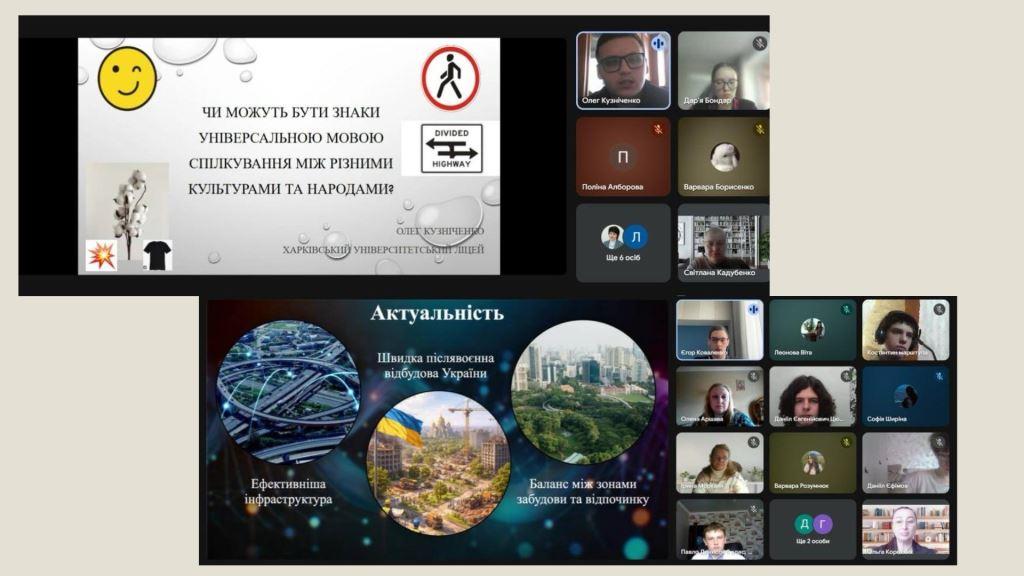Click the 'Актуальність' slide heading
Image resolution: width=1024 pixels, height=576 pixels.
point(437,314)
